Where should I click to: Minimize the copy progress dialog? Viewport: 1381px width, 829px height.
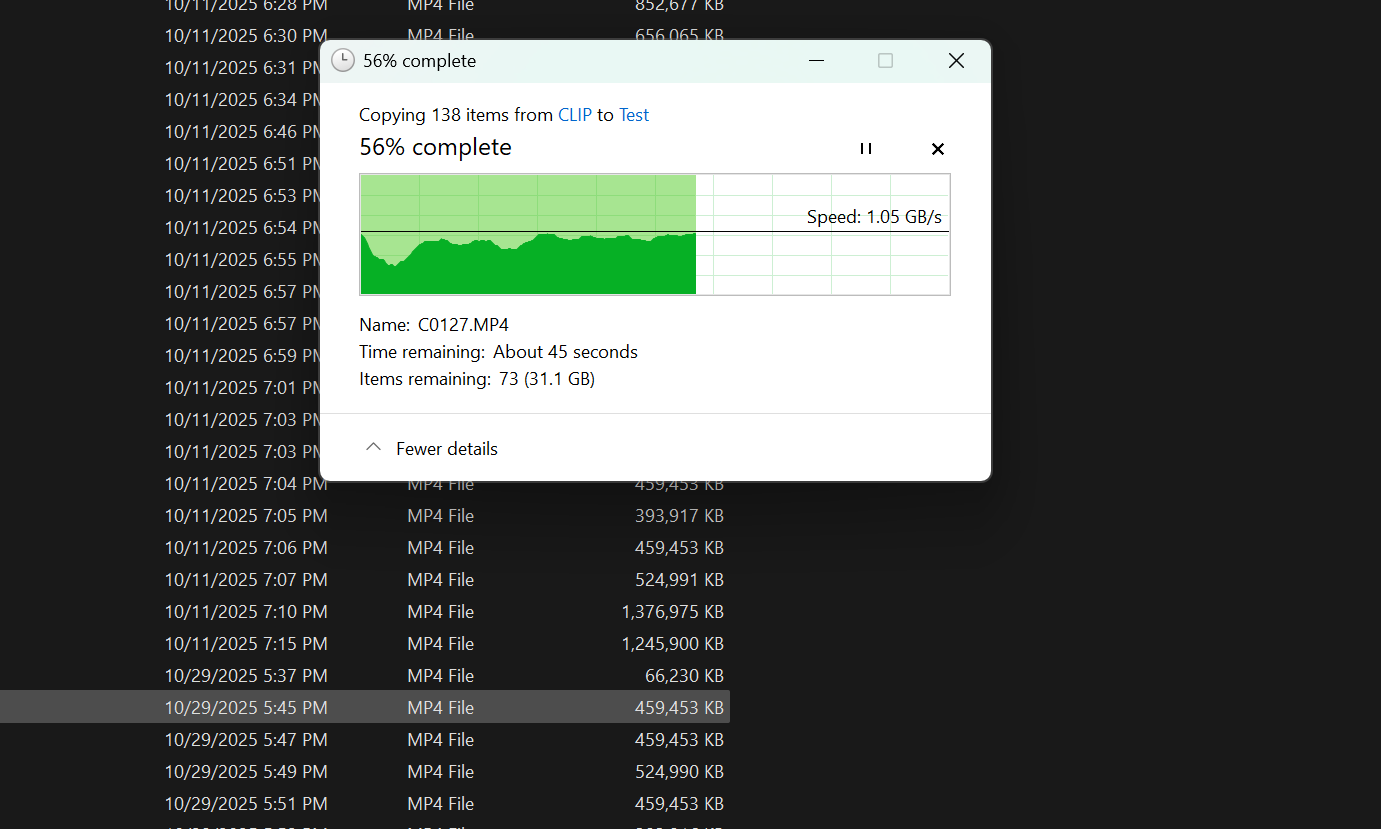pos(816,61)
